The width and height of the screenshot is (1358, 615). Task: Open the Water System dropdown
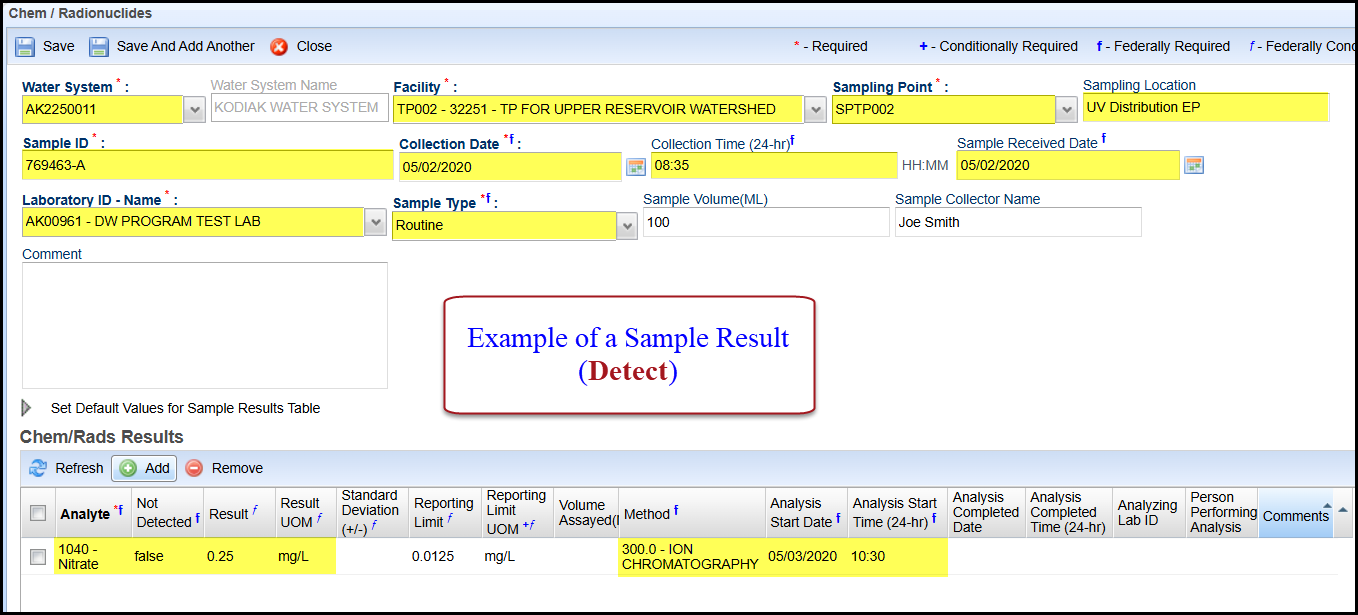click(x=194, y=109)
